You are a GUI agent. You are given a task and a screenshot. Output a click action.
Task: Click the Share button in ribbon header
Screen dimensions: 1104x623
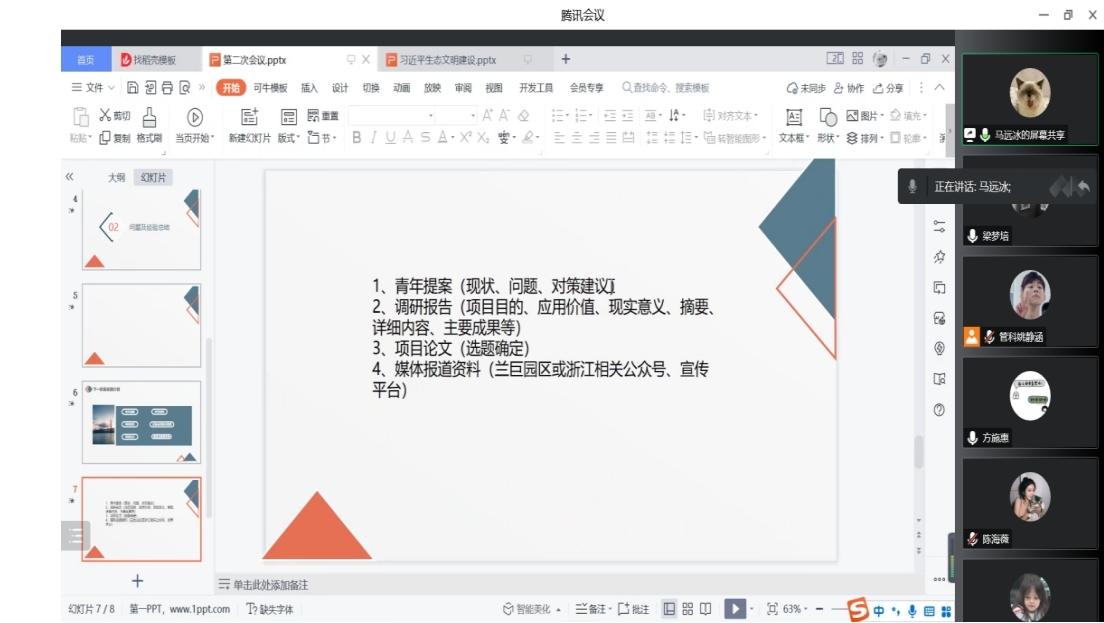888,88
